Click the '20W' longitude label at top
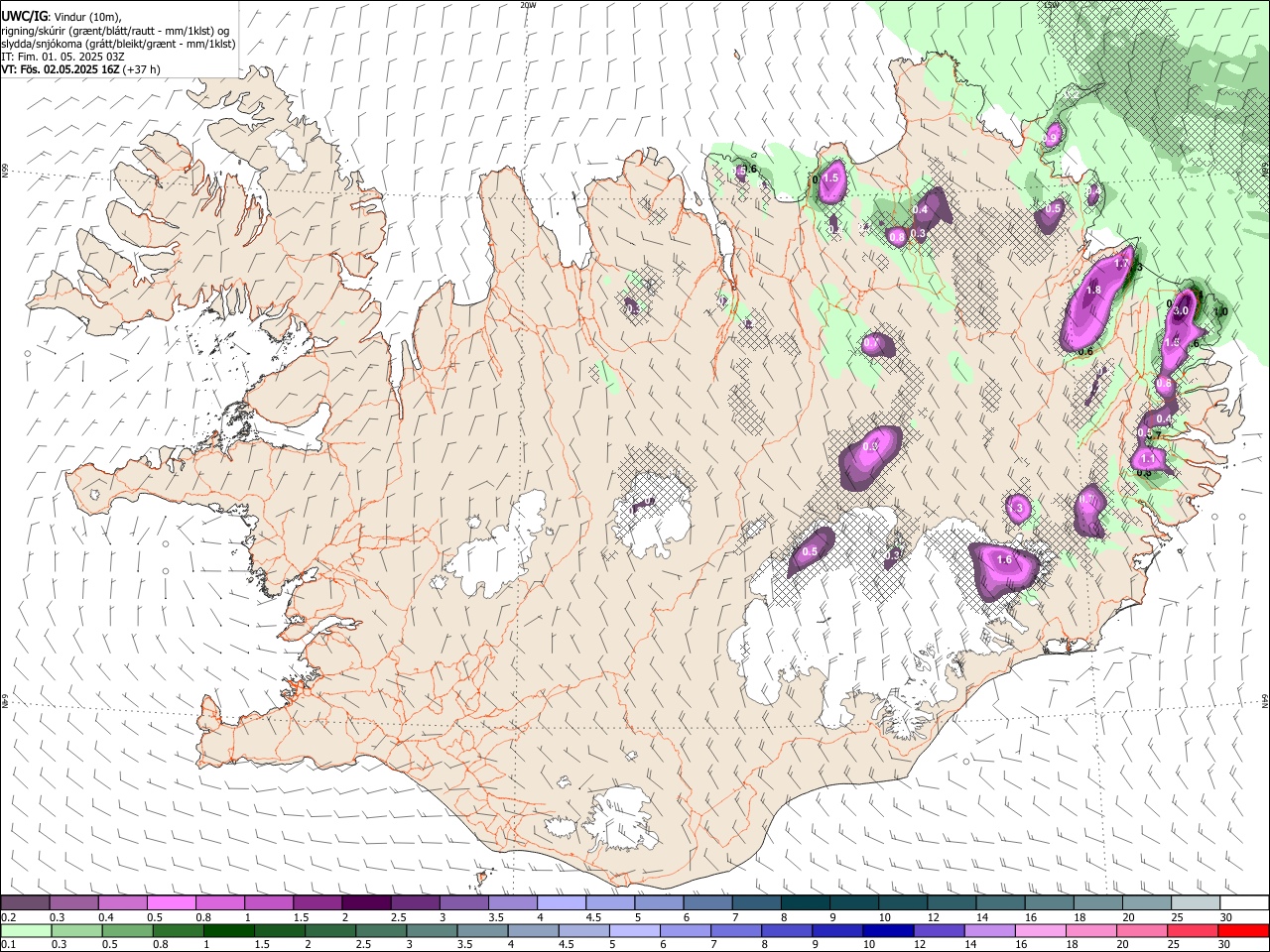Viewport: 1270px width, 952px height. 528,5
